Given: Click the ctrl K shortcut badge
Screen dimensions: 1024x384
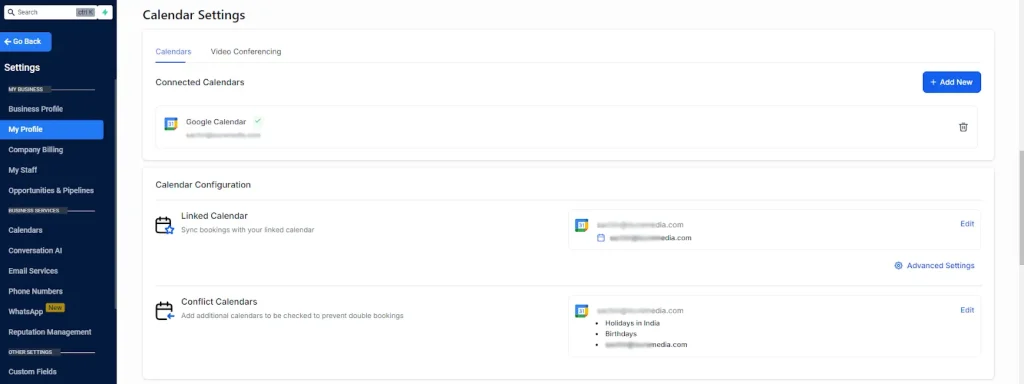Looking at the screenshot, I should pos(85,12).
